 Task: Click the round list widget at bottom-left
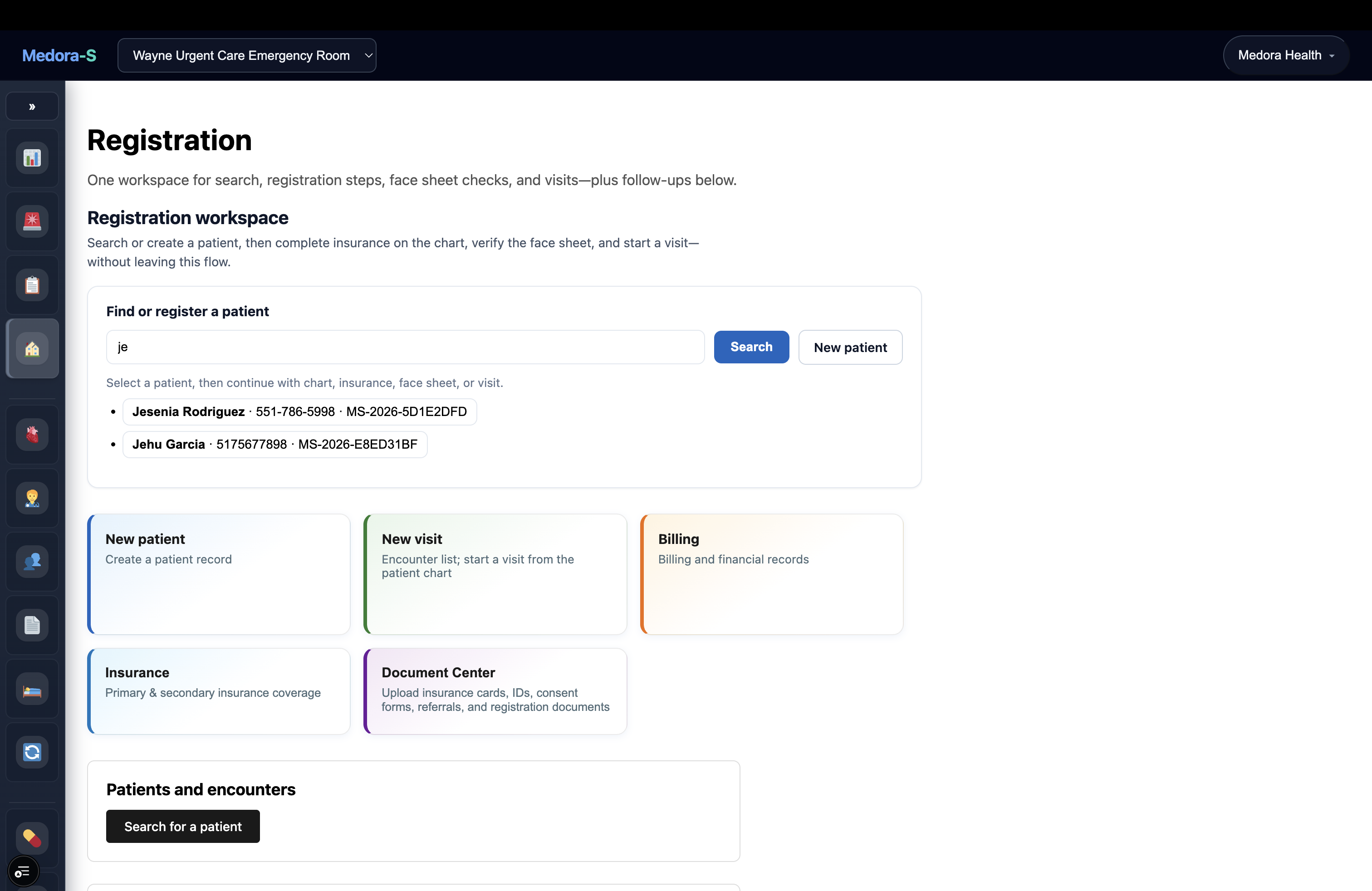point(23,871)
